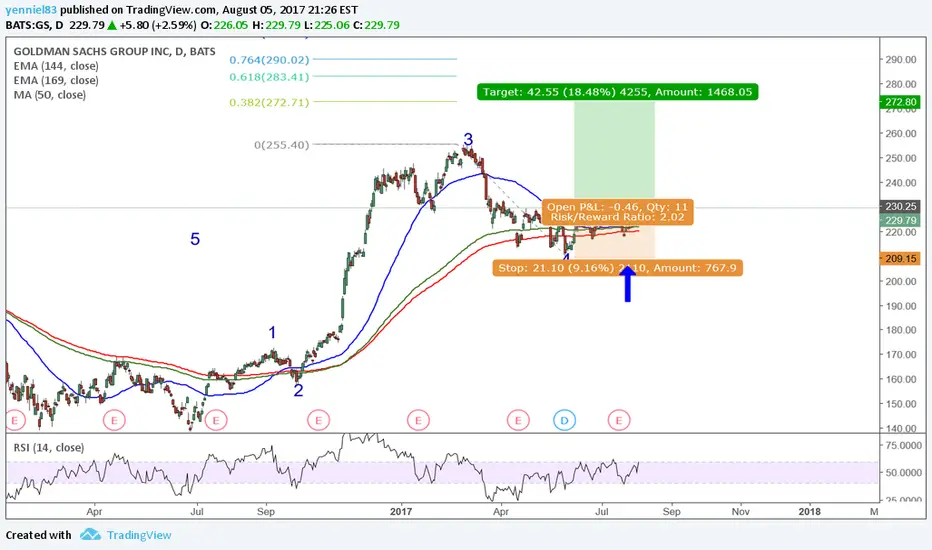Click the 200.00 price scale label
932x550 pixels.
pyautogui.click(x=901, y=281)
